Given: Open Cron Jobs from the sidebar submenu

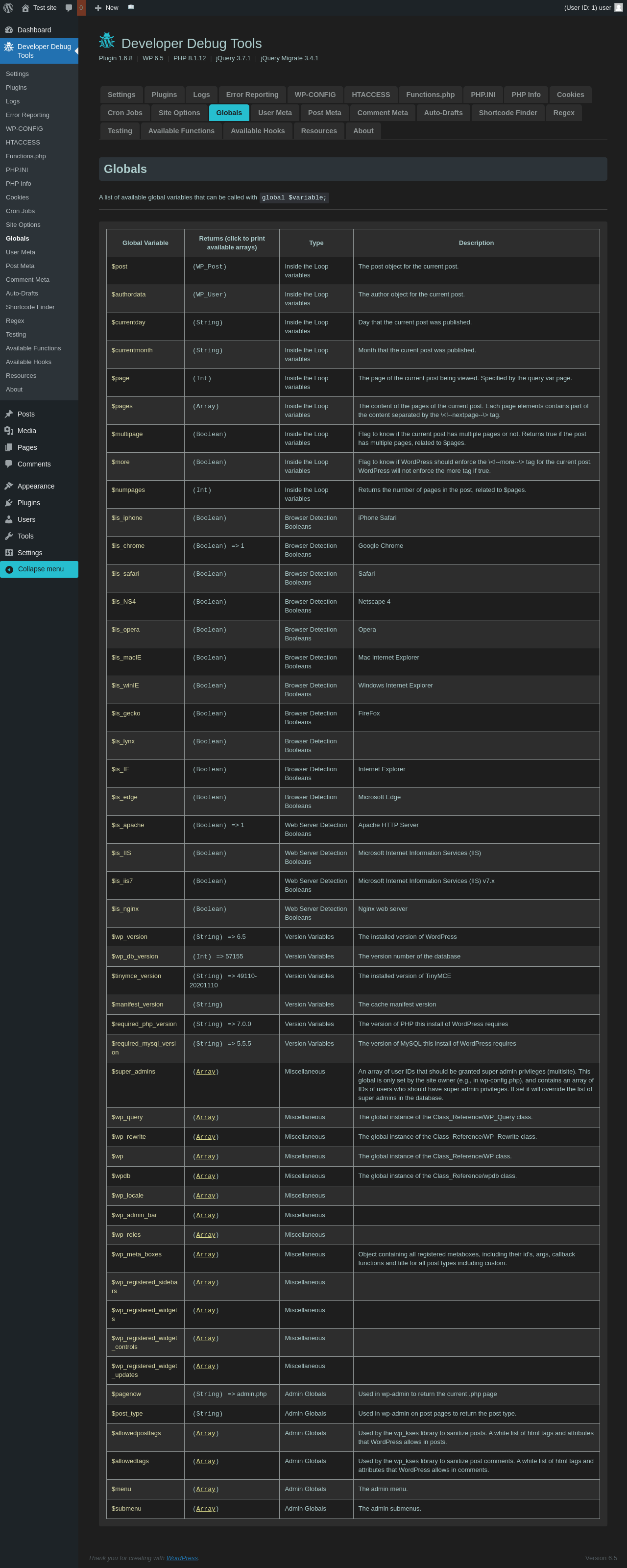Looking at the screenshot, I should click(20, 211).
